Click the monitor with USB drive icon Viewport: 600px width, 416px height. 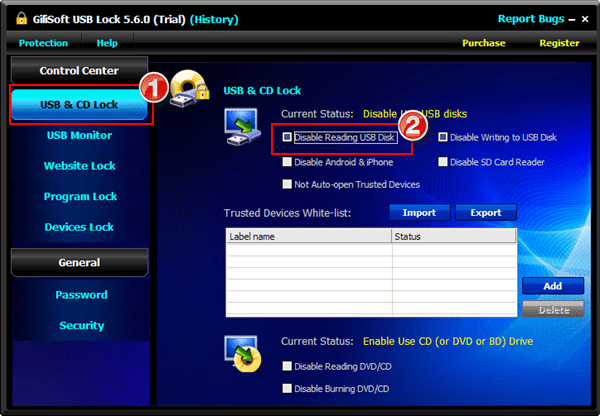point(242,127)
